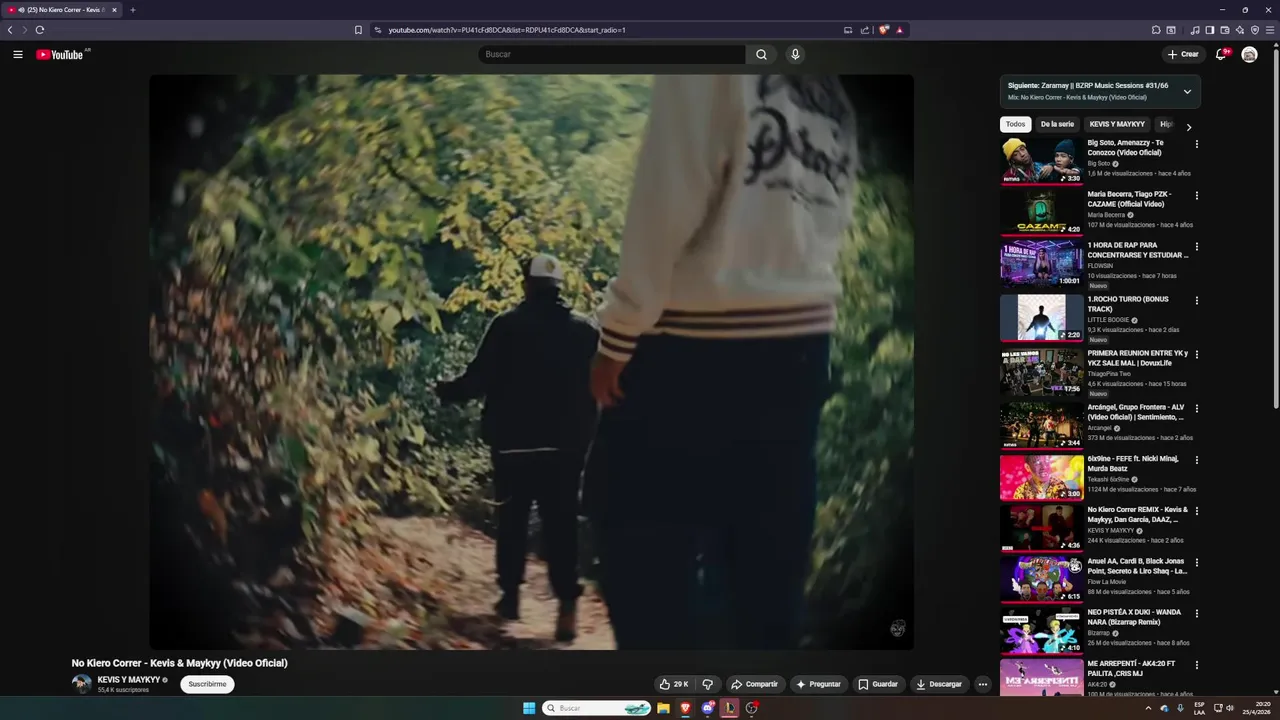Start voice search with the microphone
The height and width of the screenshot is (720, 1280).
795,54
